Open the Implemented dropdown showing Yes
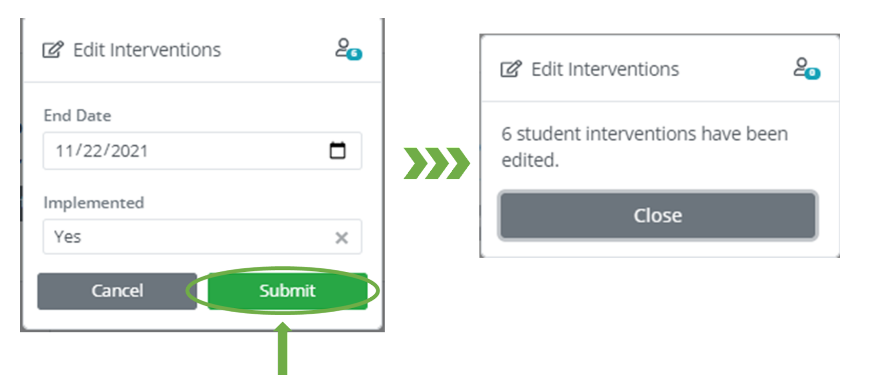The image size is (872, 382). (202, 237)
